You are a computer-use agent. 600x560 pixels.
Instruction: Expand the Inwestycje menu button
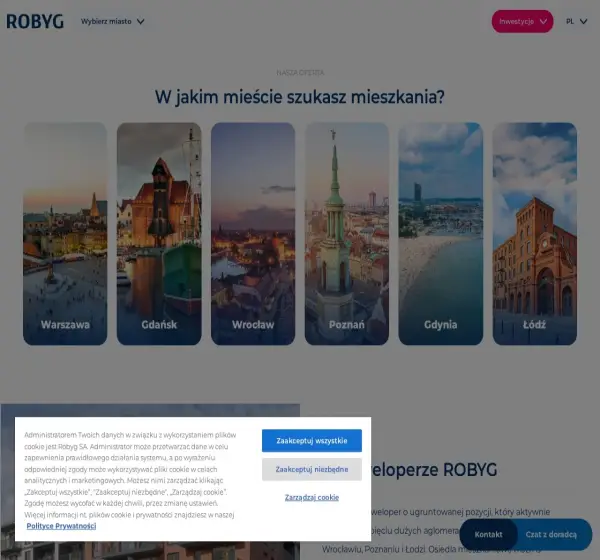click(x=522, y=21)
